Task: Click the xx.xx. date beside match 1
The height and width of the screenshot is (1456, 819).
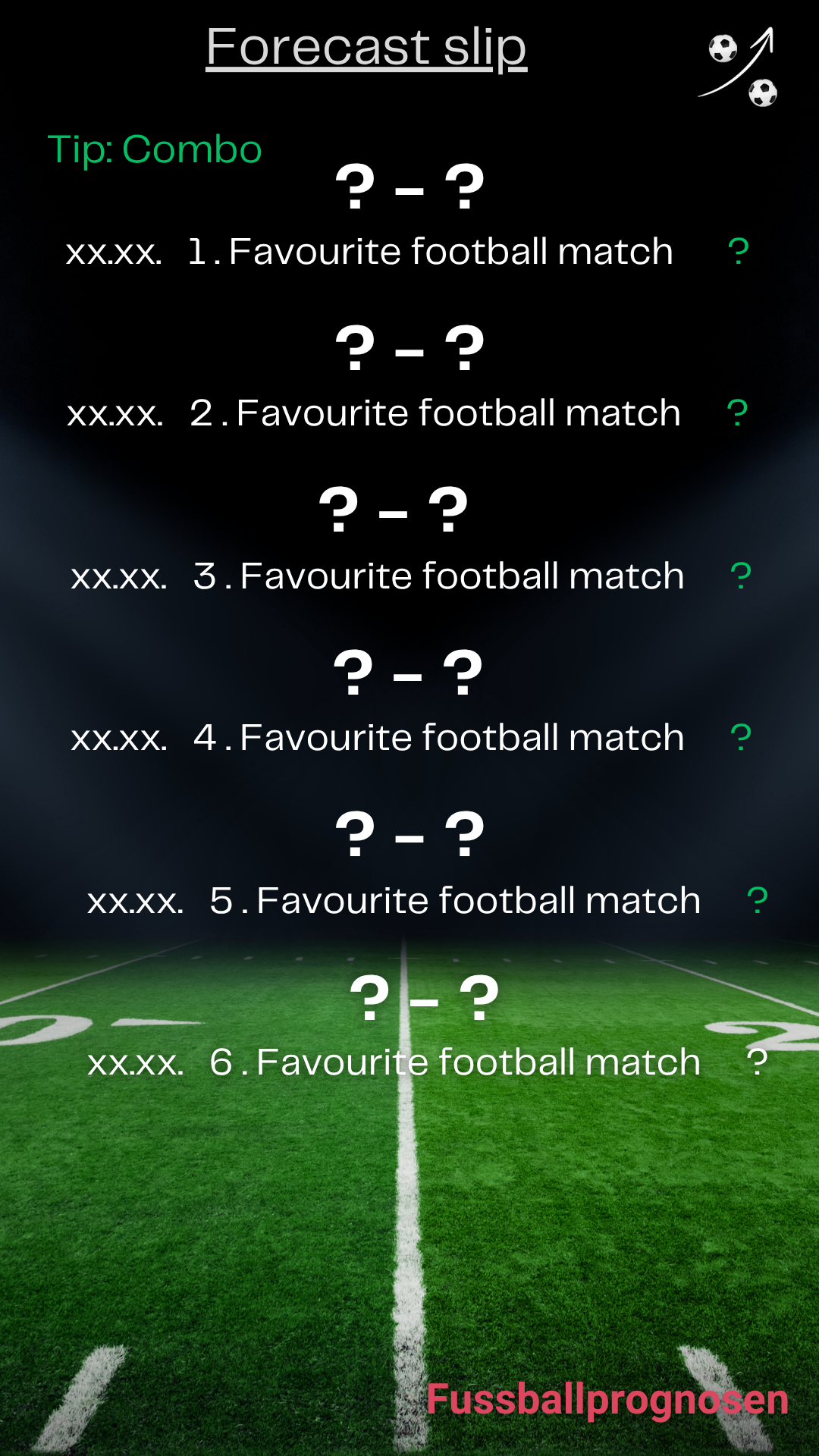Action: (x=115, y=253)
